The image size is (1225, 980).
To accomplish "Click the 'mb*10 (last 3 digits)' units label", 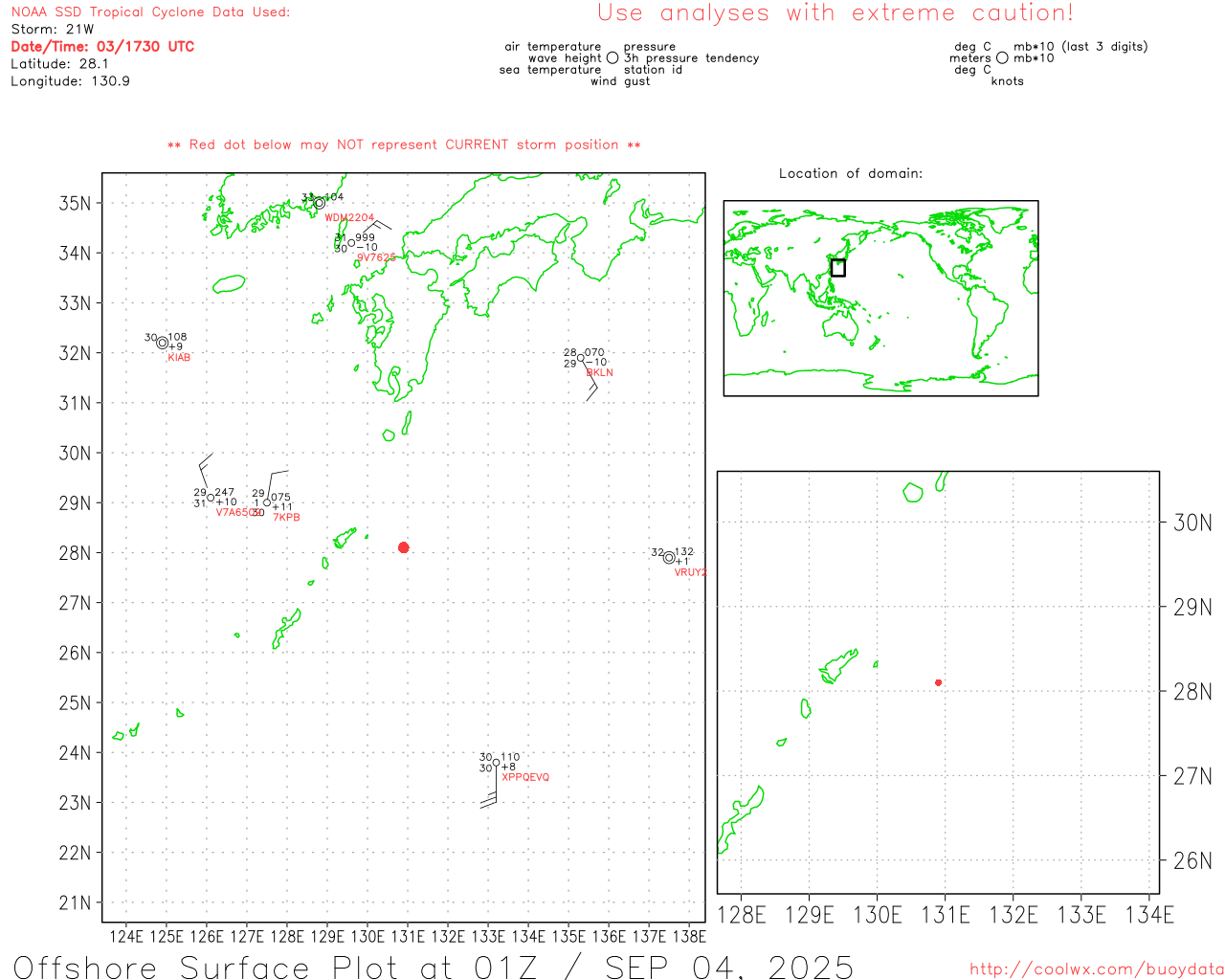I will [x=1080, y=47].
